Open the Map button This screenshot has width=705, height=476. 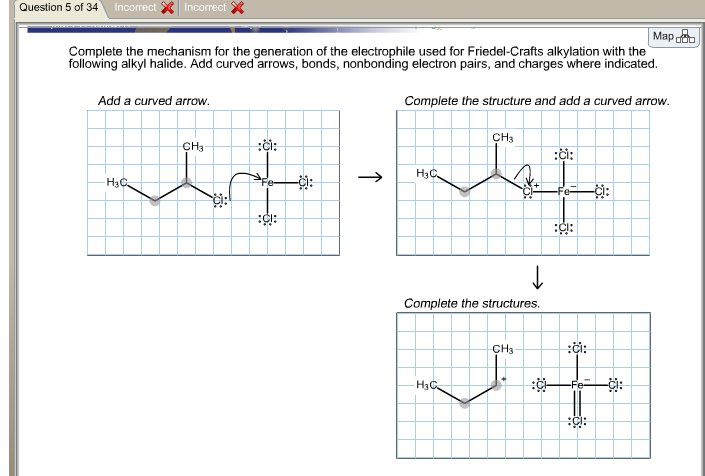(673, 37)
